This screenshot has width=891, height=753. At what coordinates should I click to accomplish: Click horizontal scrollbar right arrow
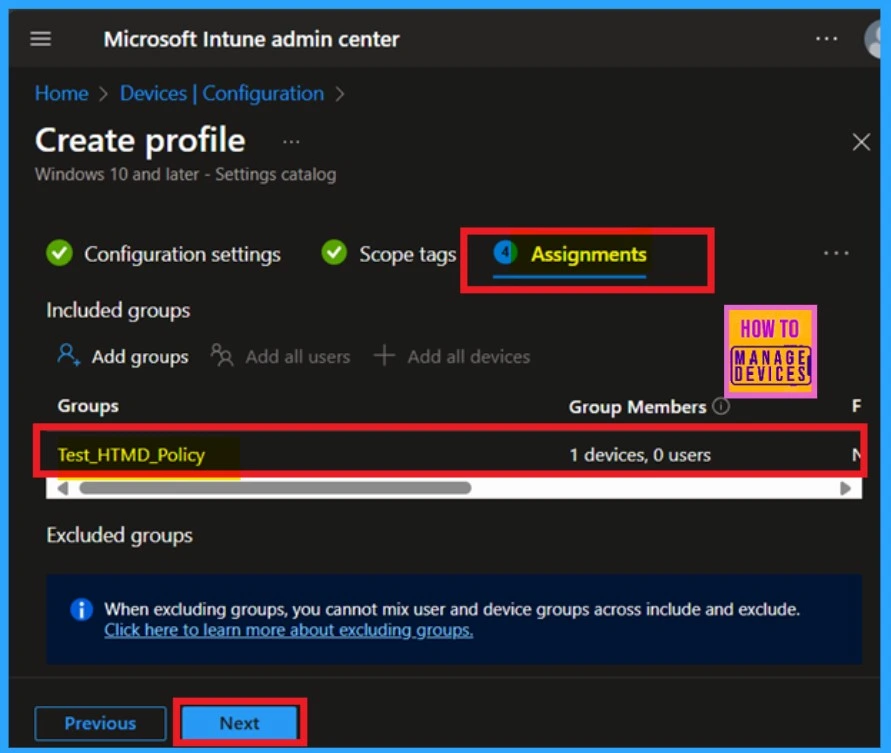coord(845,488)
